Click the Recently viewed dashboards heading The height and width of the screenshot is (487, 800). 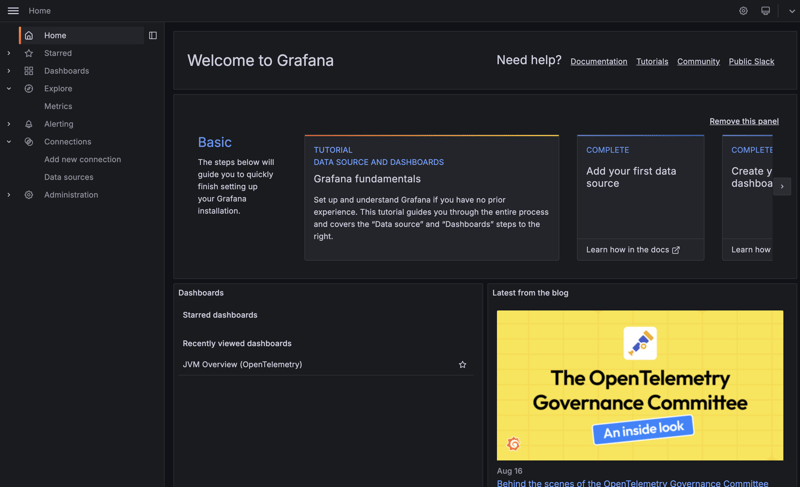point(237,344)
